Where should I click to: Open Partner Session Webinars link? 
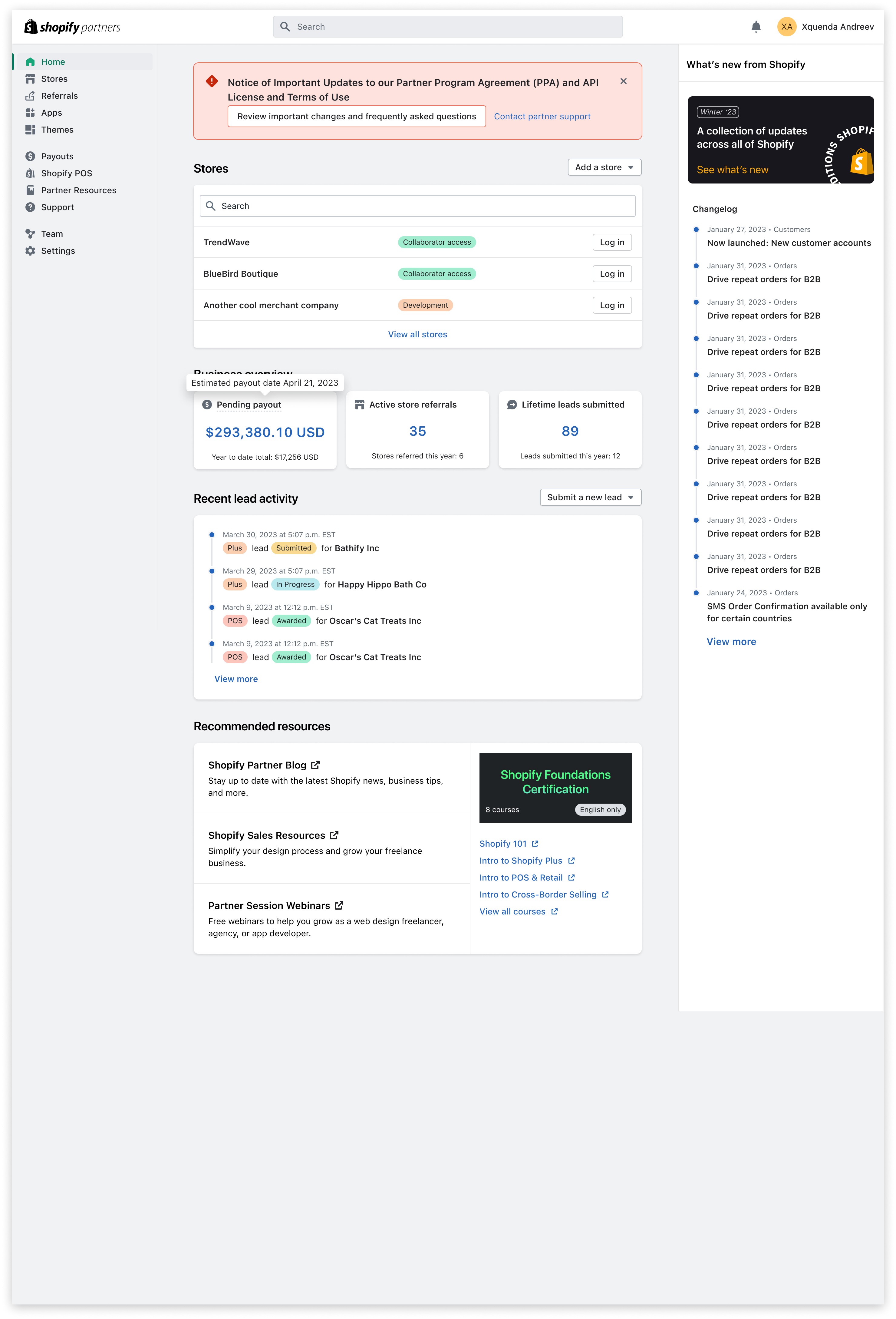(269, 906)
